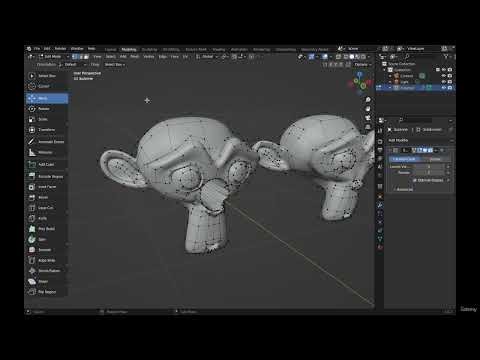Open the Vertex menu in header
480x360 pixels.
tap(149, 57)
